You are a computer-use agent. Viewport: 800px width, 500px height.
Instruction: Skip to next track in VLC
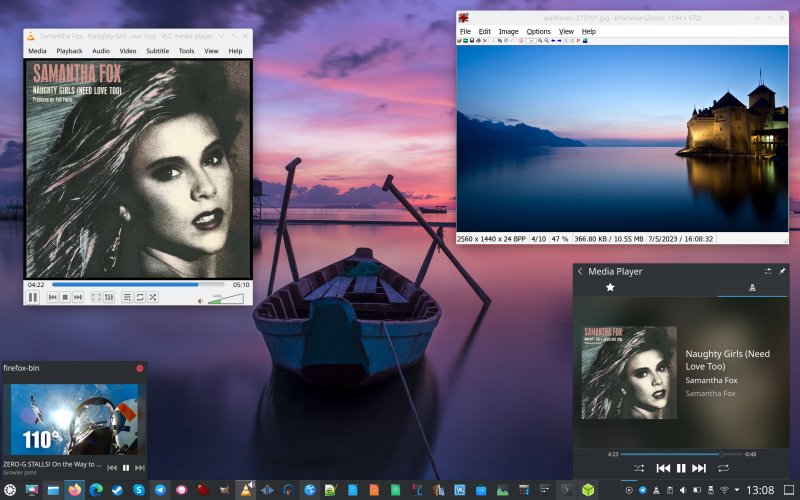point(78,297)
